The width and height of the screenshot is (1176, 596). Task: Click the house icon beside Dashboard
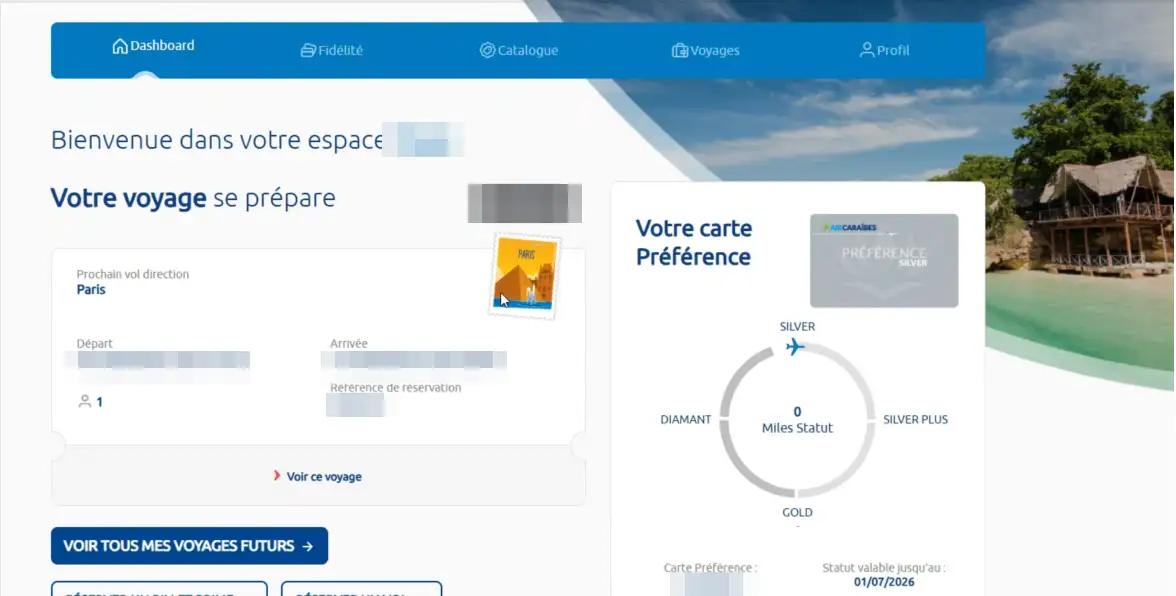coord(120,46)
